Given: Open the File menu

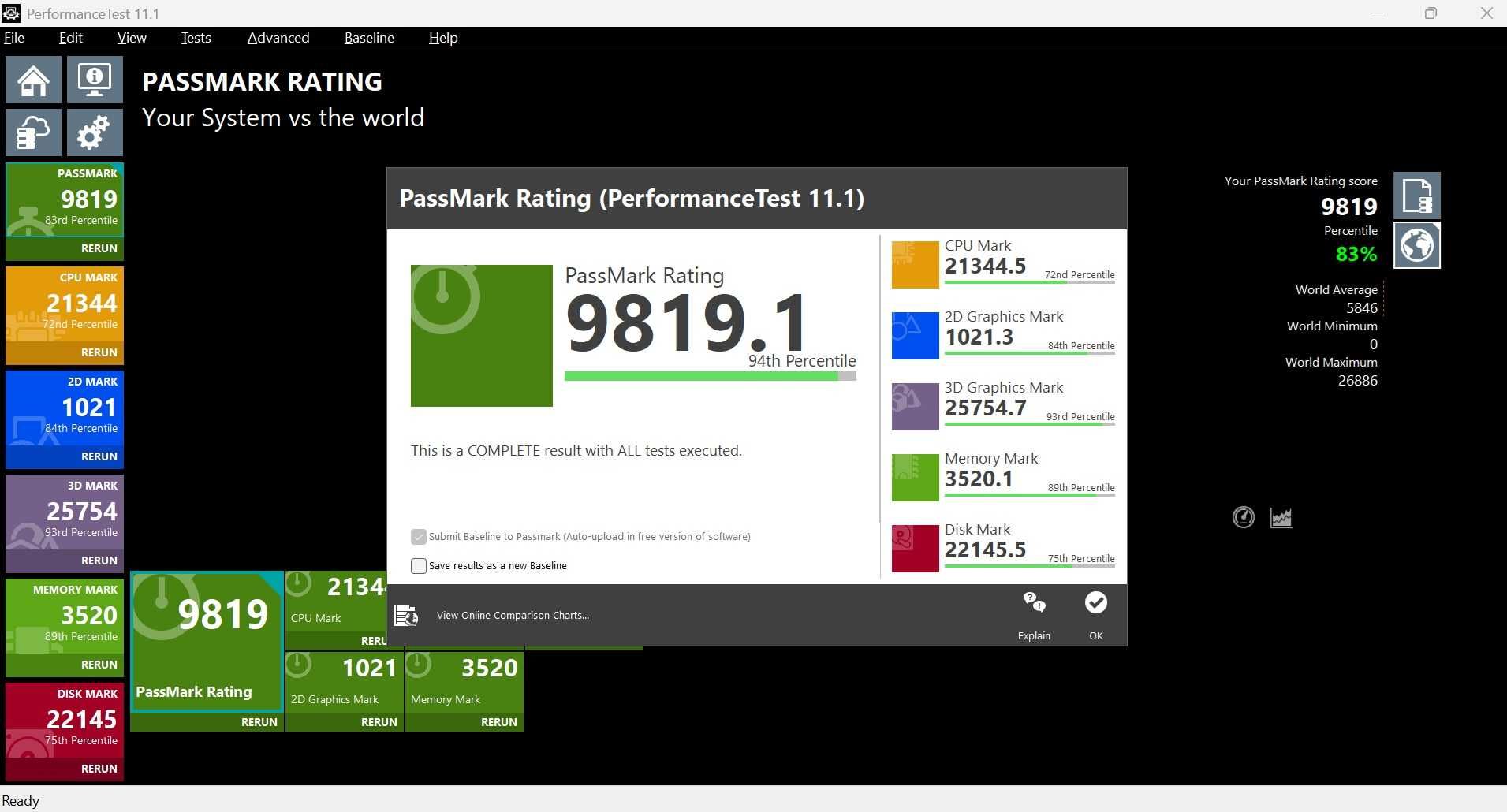Looking at the screenshot, I should pyautogui.click(x=14, y=38).
